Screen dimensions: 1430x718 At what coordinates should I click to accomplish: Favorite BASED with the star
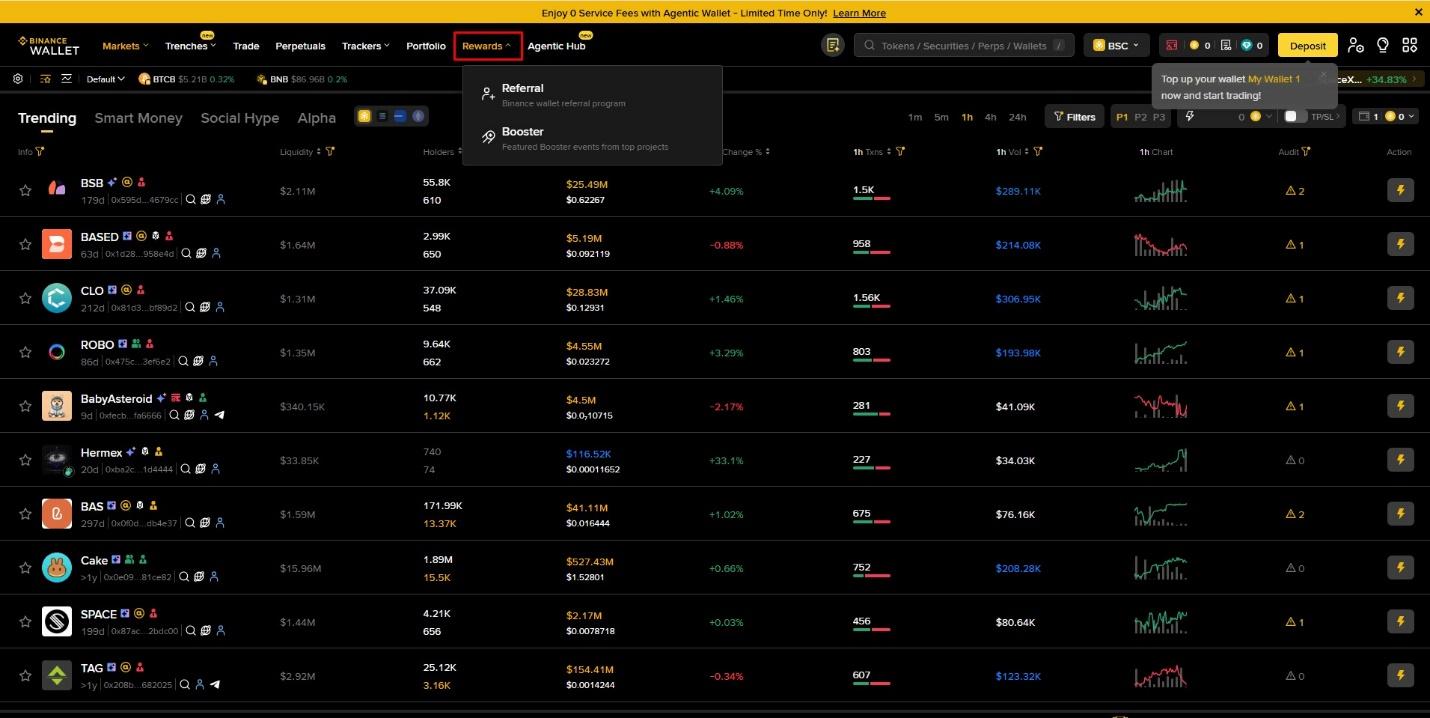click(25, 244)
